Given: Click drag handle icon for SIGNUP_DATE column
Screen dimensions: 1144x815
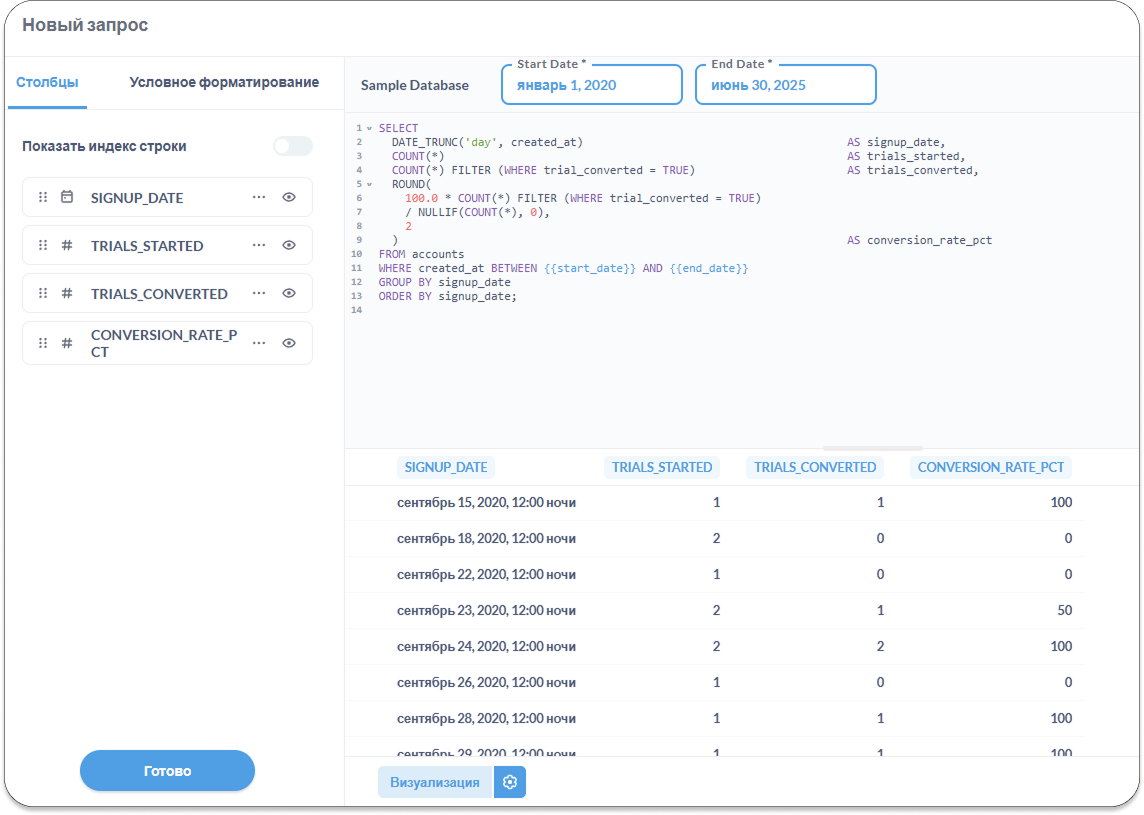Looking at the screenshot, I should [x=43, y=198].
